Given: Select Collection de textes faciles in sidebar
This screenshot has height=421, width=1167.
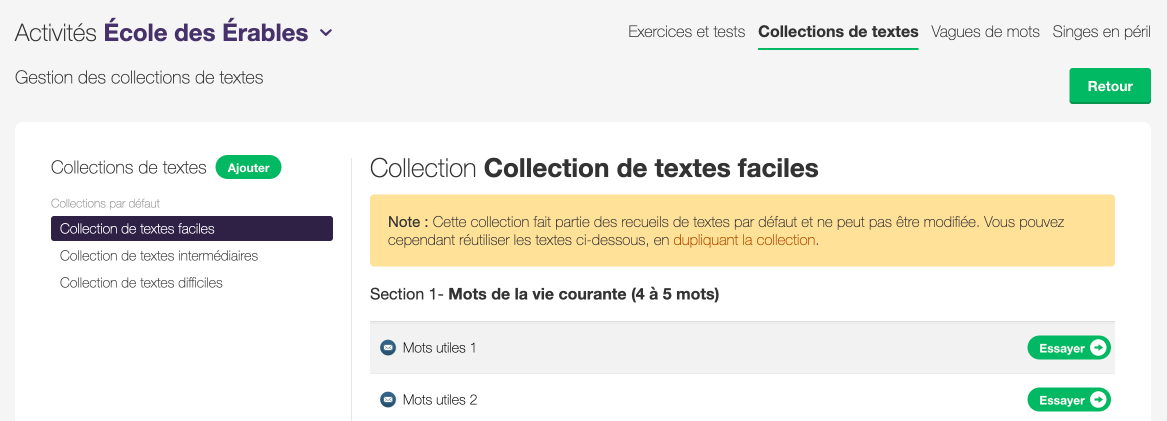Looking at the screenshot, I should coord(192,229).
